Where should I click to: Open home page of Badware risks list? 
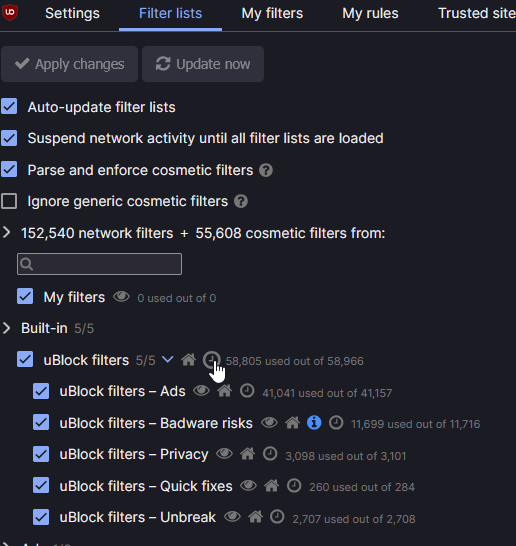tap(292, 423)
